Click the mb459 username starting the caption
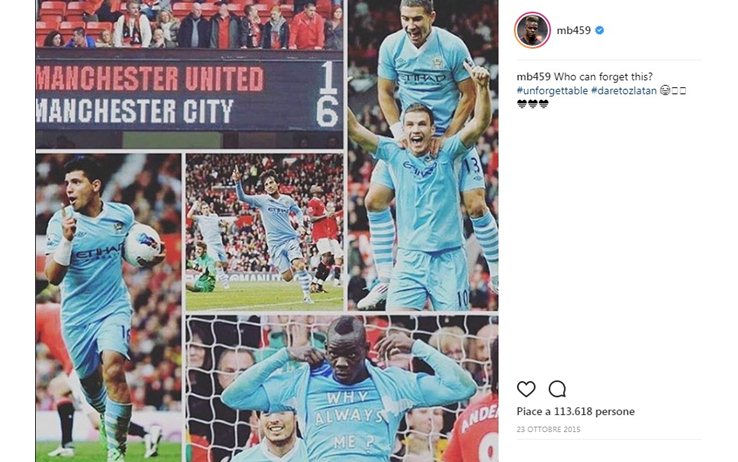Viewport: 738px width, 462px height. click(533, 77)
